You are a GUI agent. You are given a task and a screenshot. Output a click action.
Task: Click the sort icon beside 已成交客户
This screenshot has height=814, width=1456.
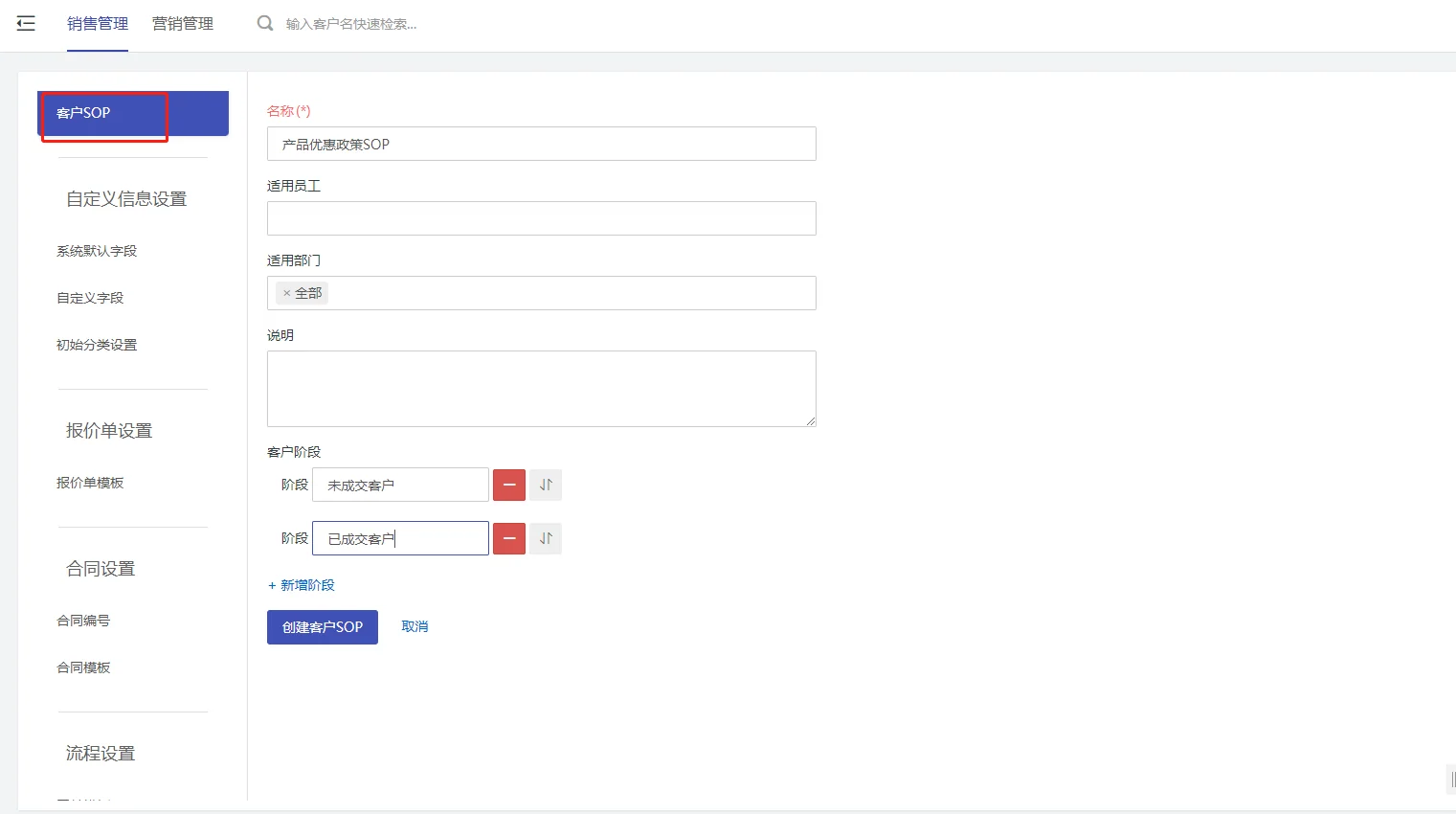(546, 538)
